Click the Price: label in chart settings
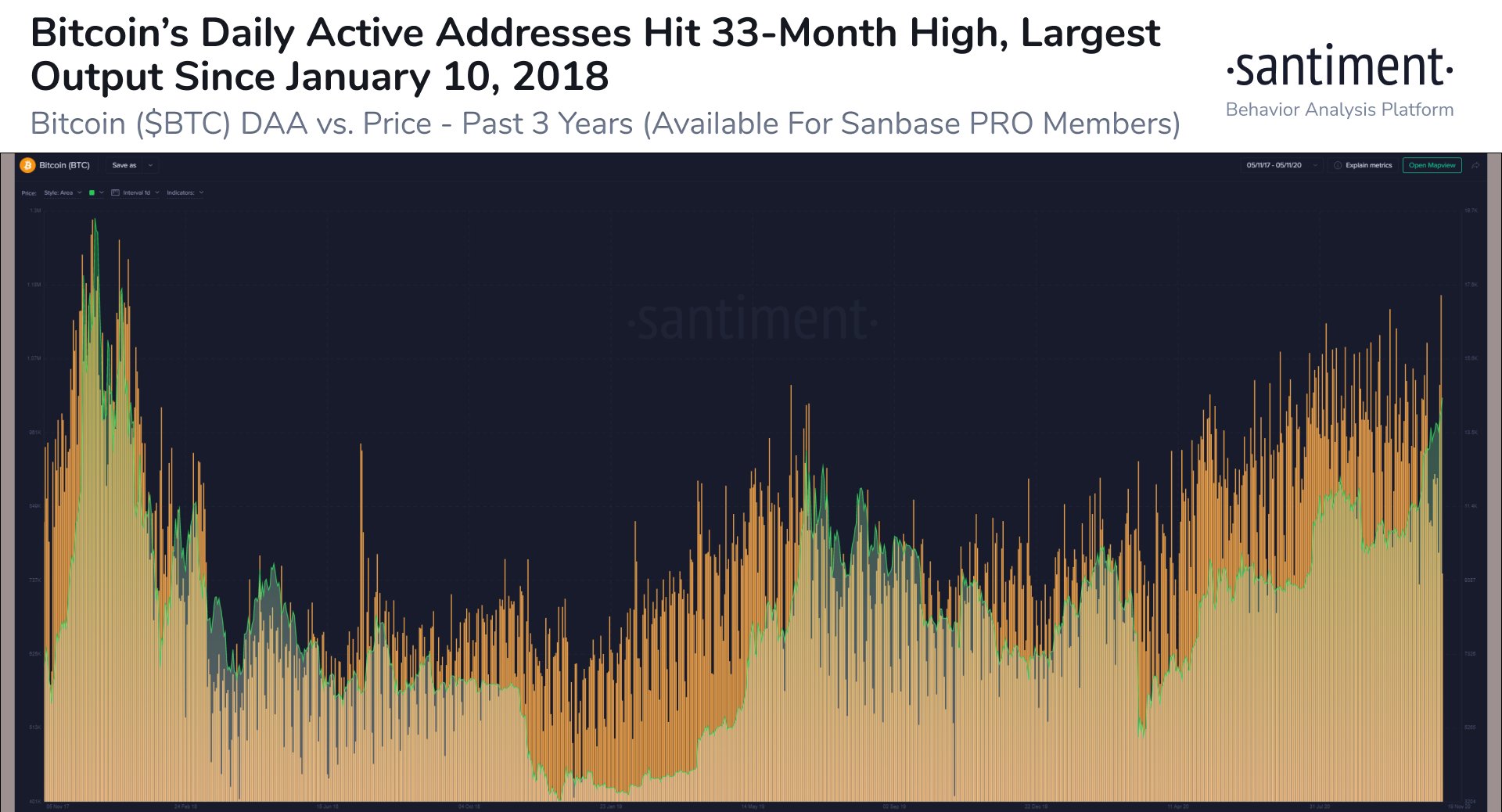 tap(29, 192)
